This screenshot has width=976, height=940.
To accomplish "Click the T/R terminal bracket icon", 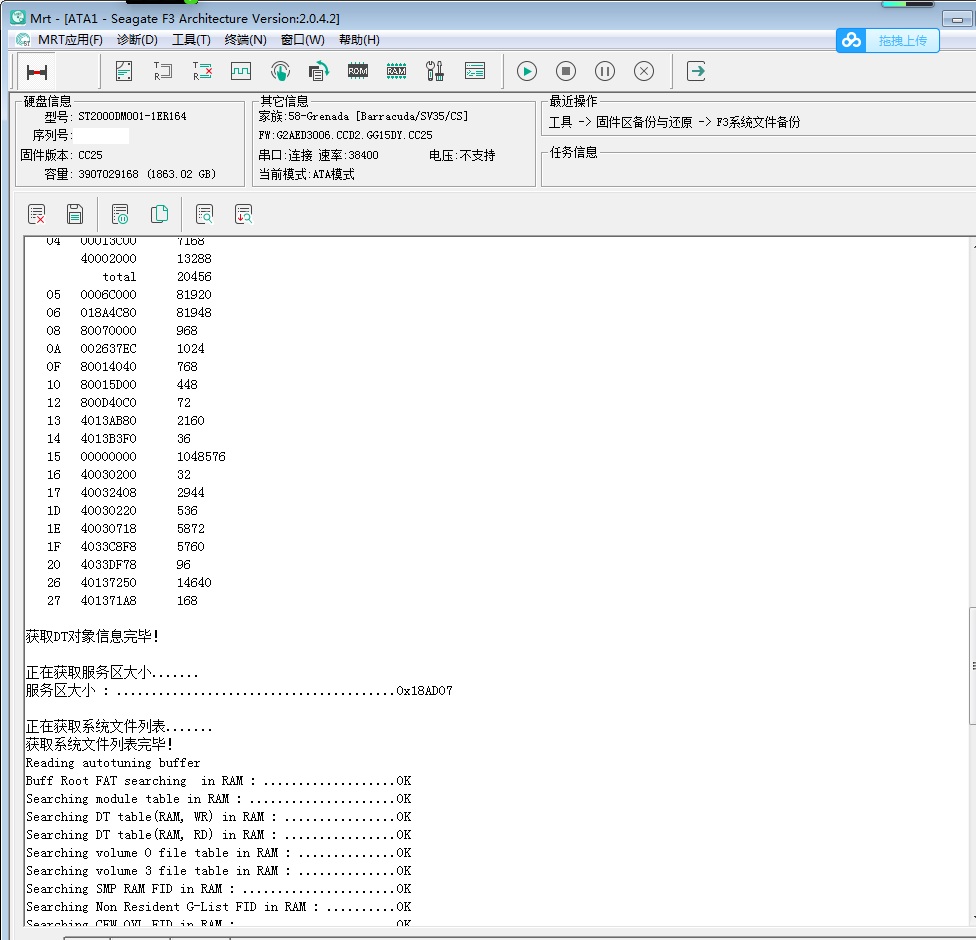I will click(x=163, y=71).
